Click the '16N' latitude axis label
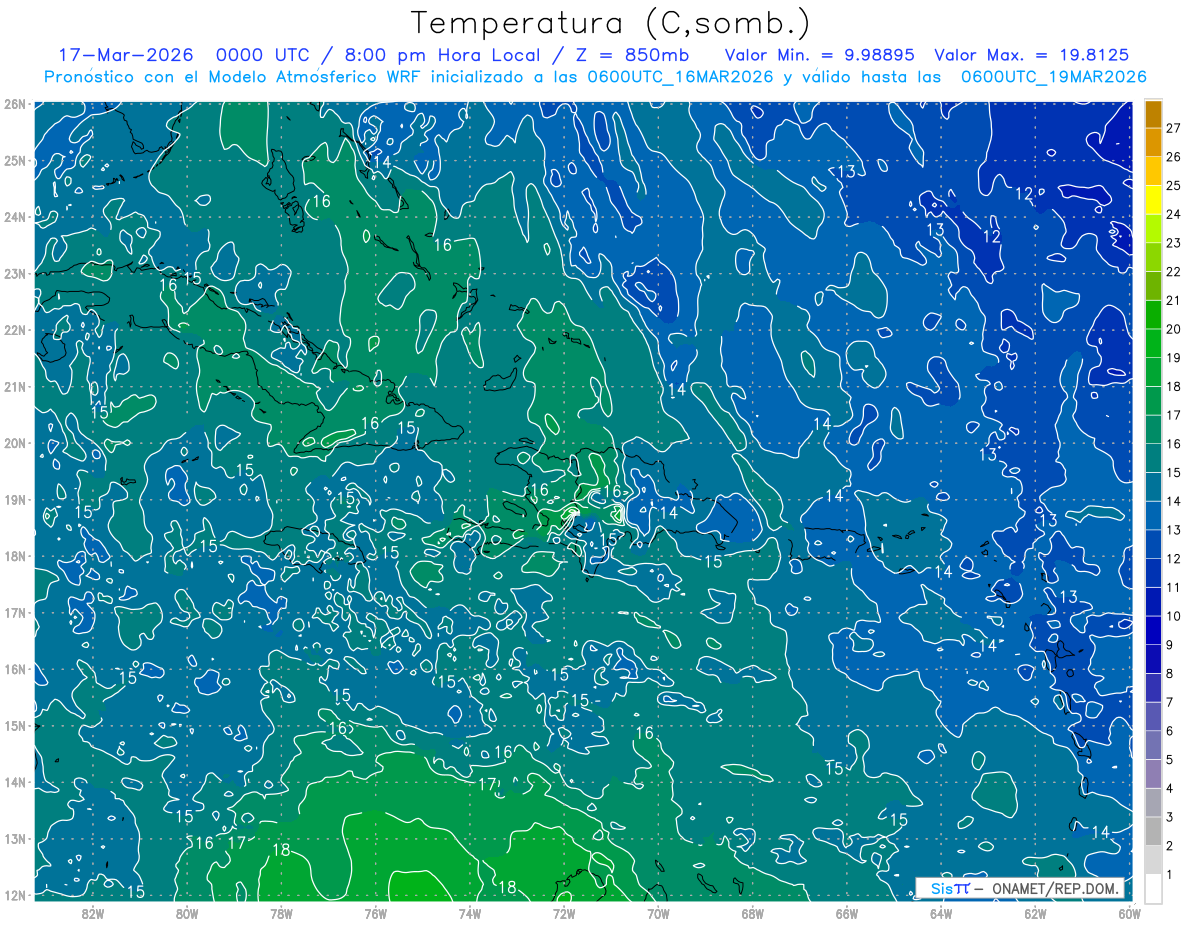 pos(14,669)
